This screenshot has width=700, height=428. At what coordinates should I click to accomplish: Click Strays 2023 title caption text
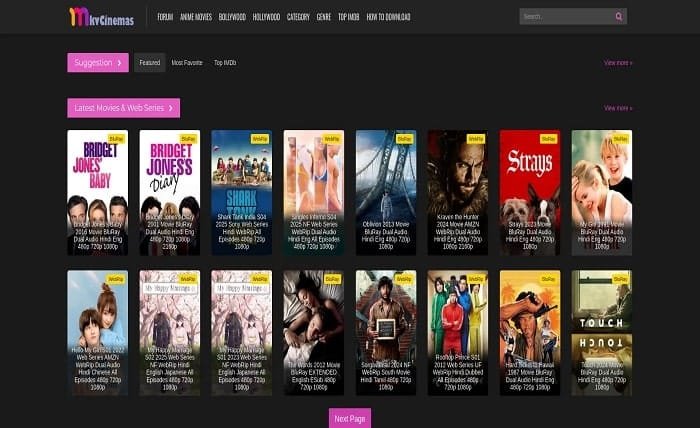(530, 235)
